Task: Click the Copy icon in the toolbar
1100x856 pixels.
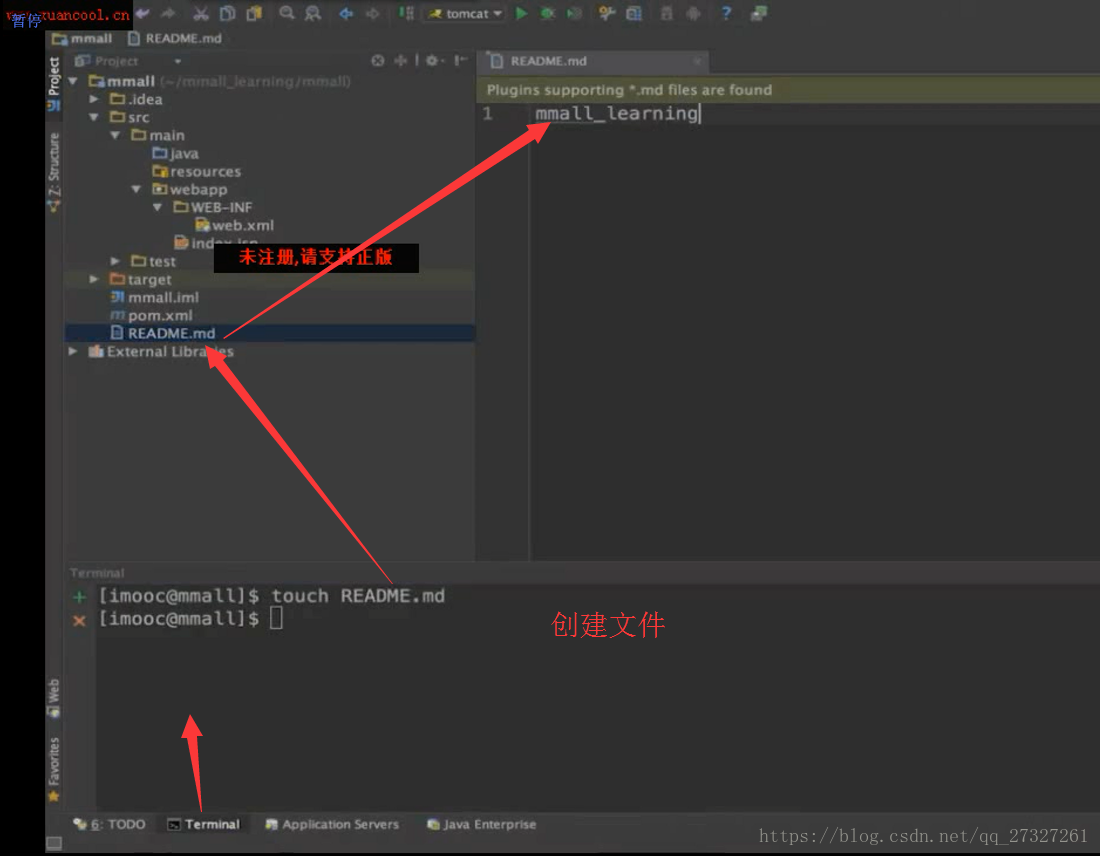Action: point(227,13)
